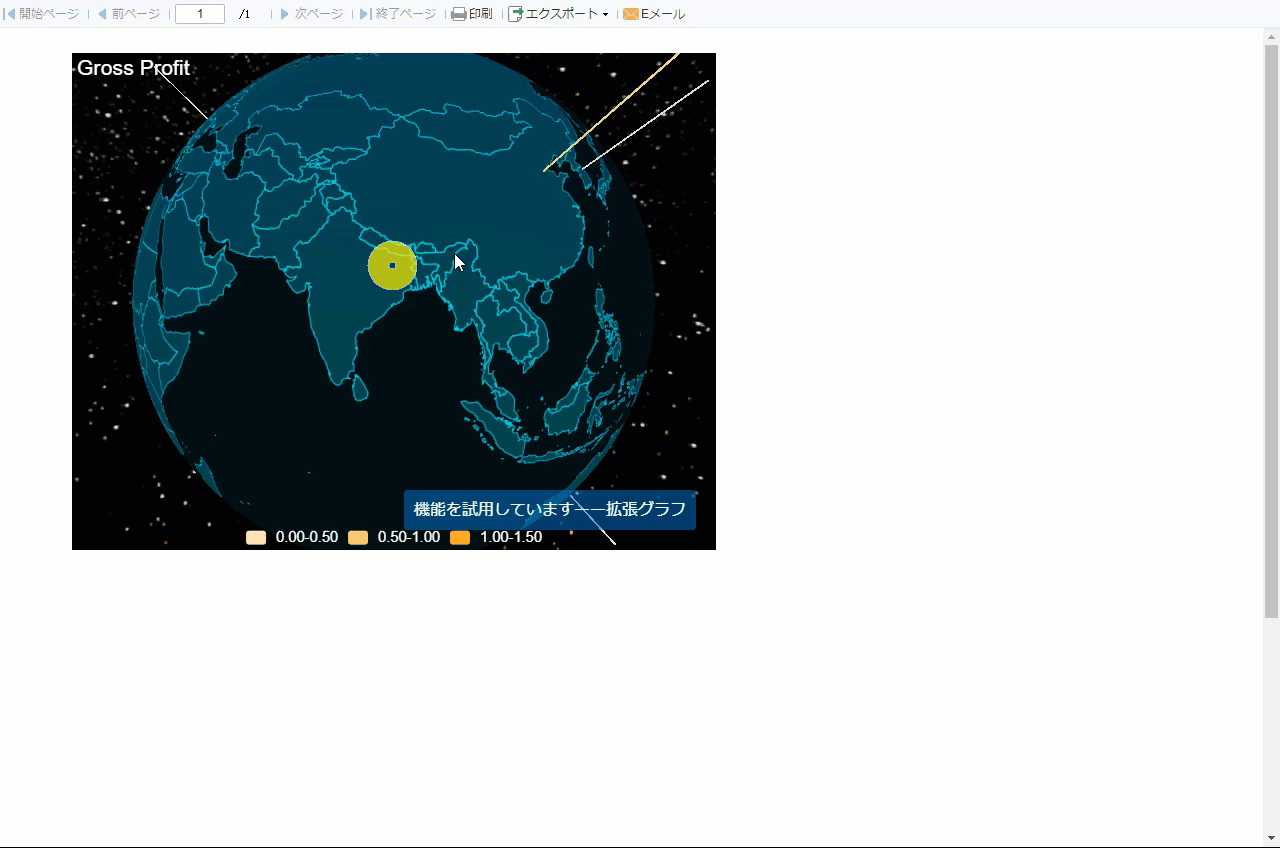This screenshot has width=1280, height=848.
Task: Toggle the 0.50-1.00 legend swatch
Action: point(358,538)
